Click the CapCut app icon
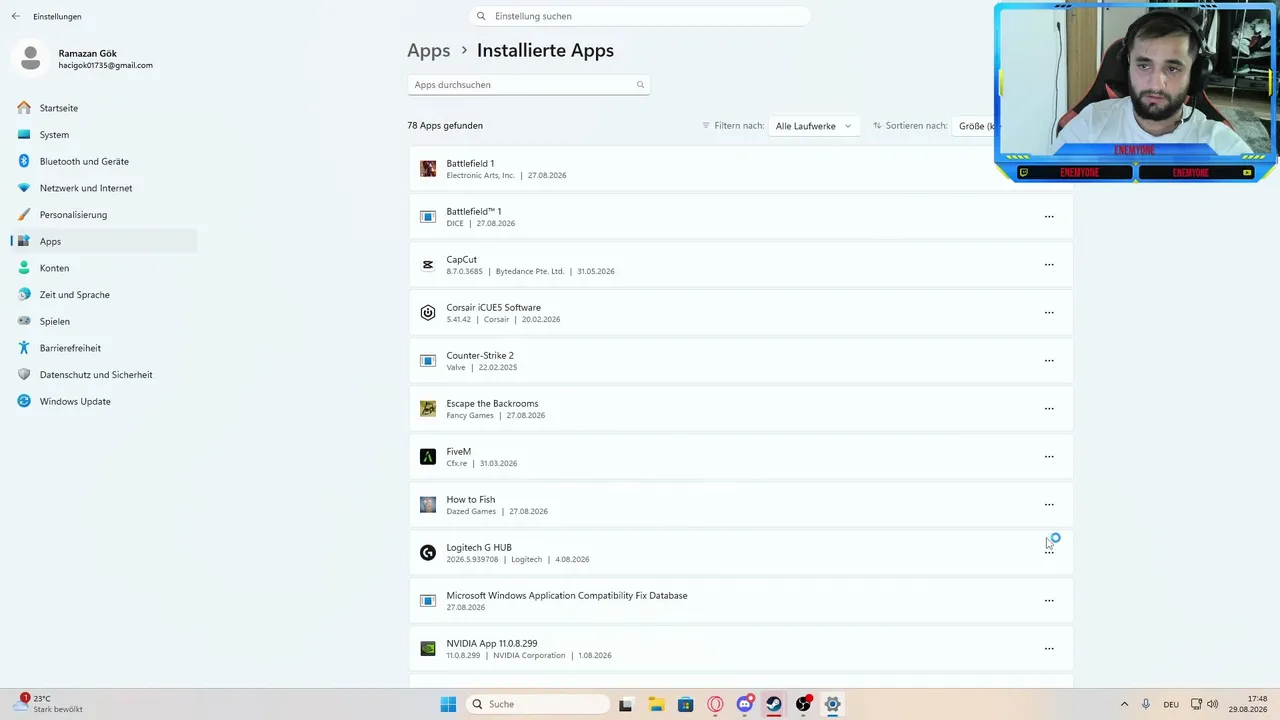This screenshot has height=720, width=1280. pyautogui.click(x=428, y=264)
